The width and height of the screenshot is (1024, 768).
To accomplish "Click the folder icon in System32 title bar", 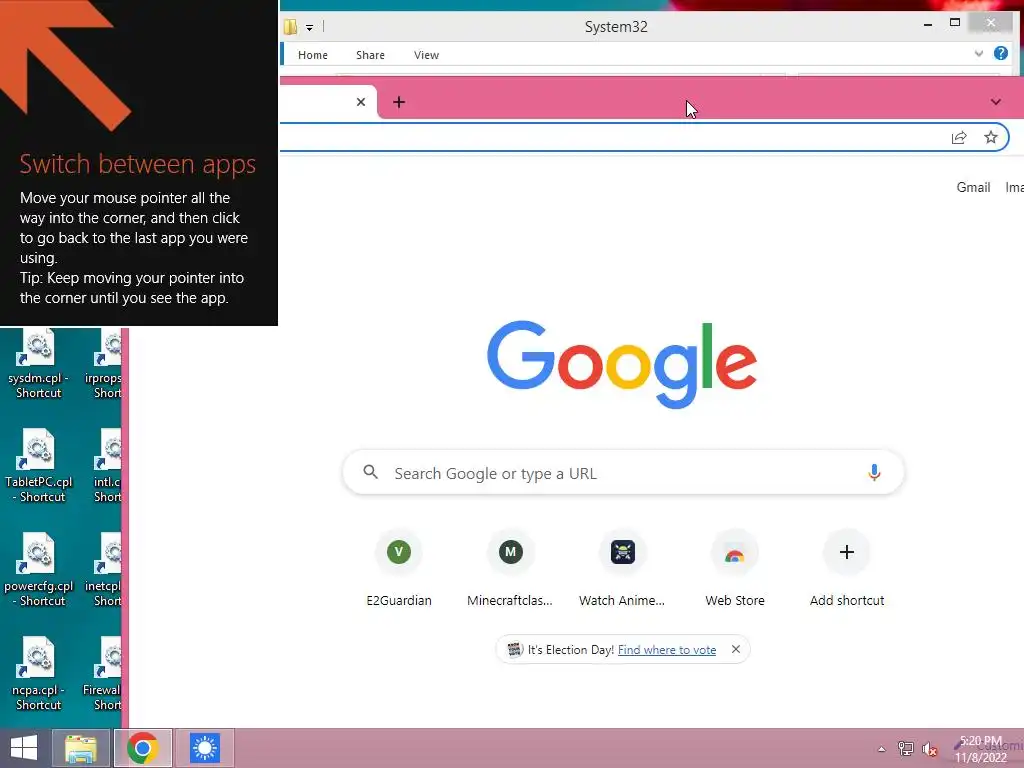I will tap(291, 27).
